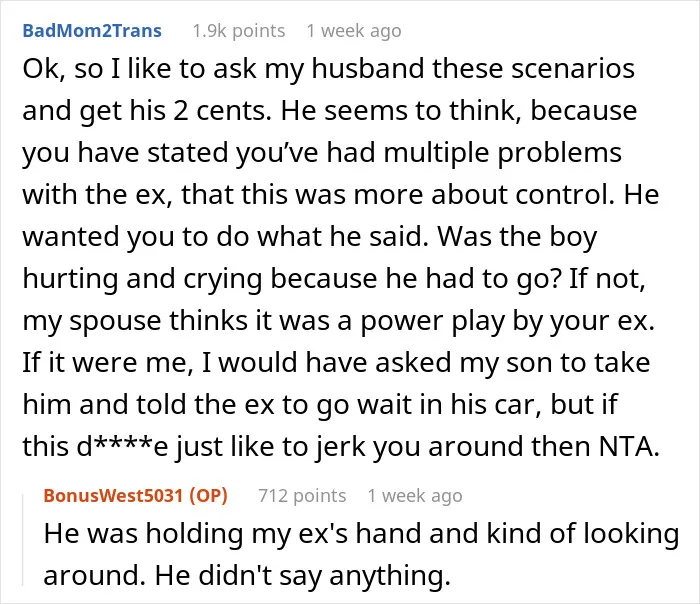Open top comment's 1 week ago permalink
This screenshot has height=604, width=700.
point(354,31)
